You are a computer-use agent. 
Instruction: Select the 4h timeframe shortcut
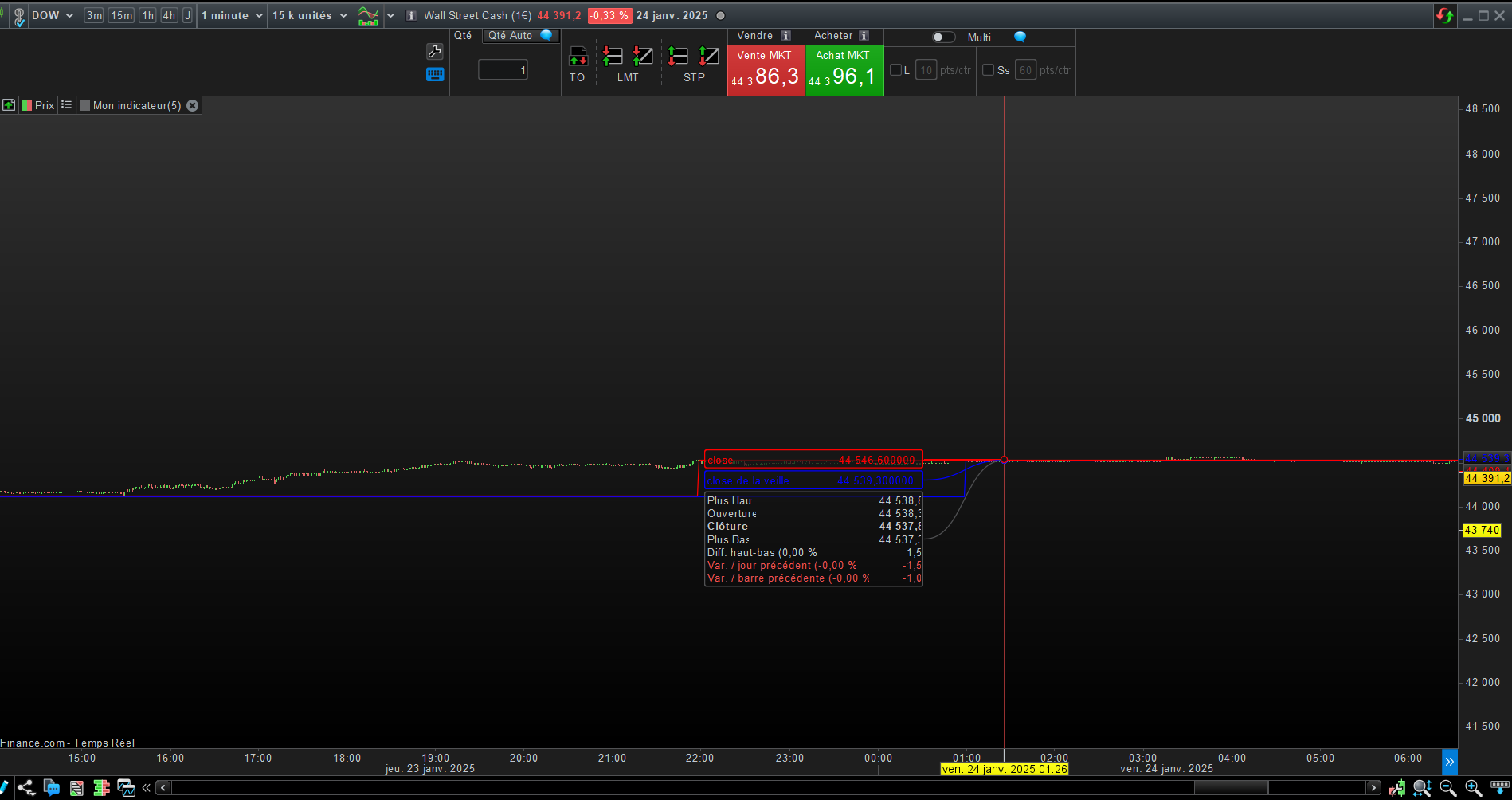click(169, 16)
